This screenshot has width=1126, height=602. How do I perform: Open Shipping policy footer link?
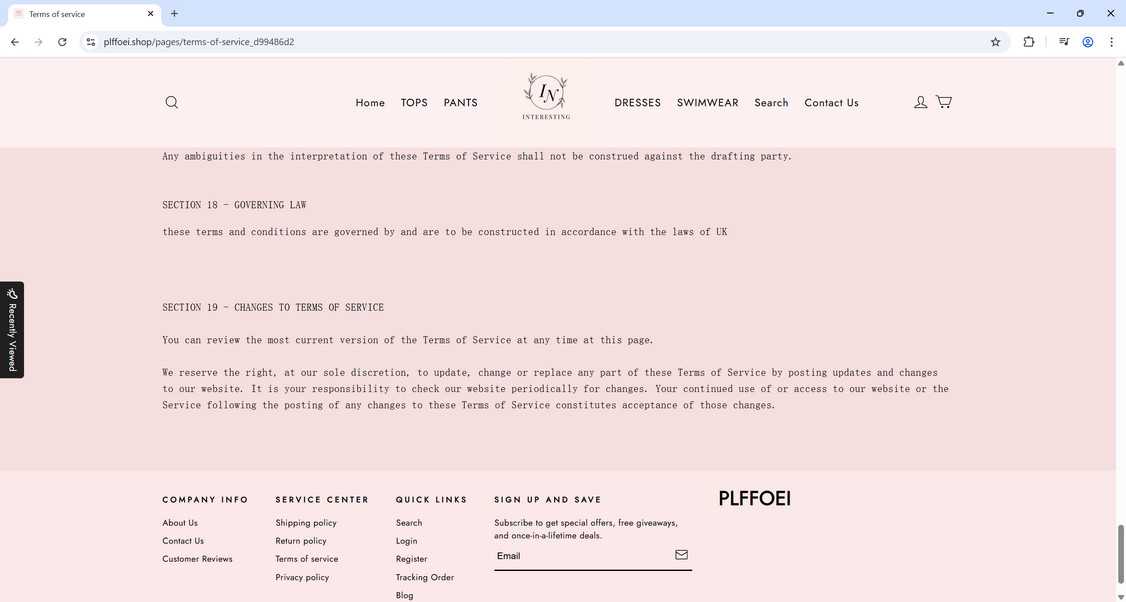306,523
